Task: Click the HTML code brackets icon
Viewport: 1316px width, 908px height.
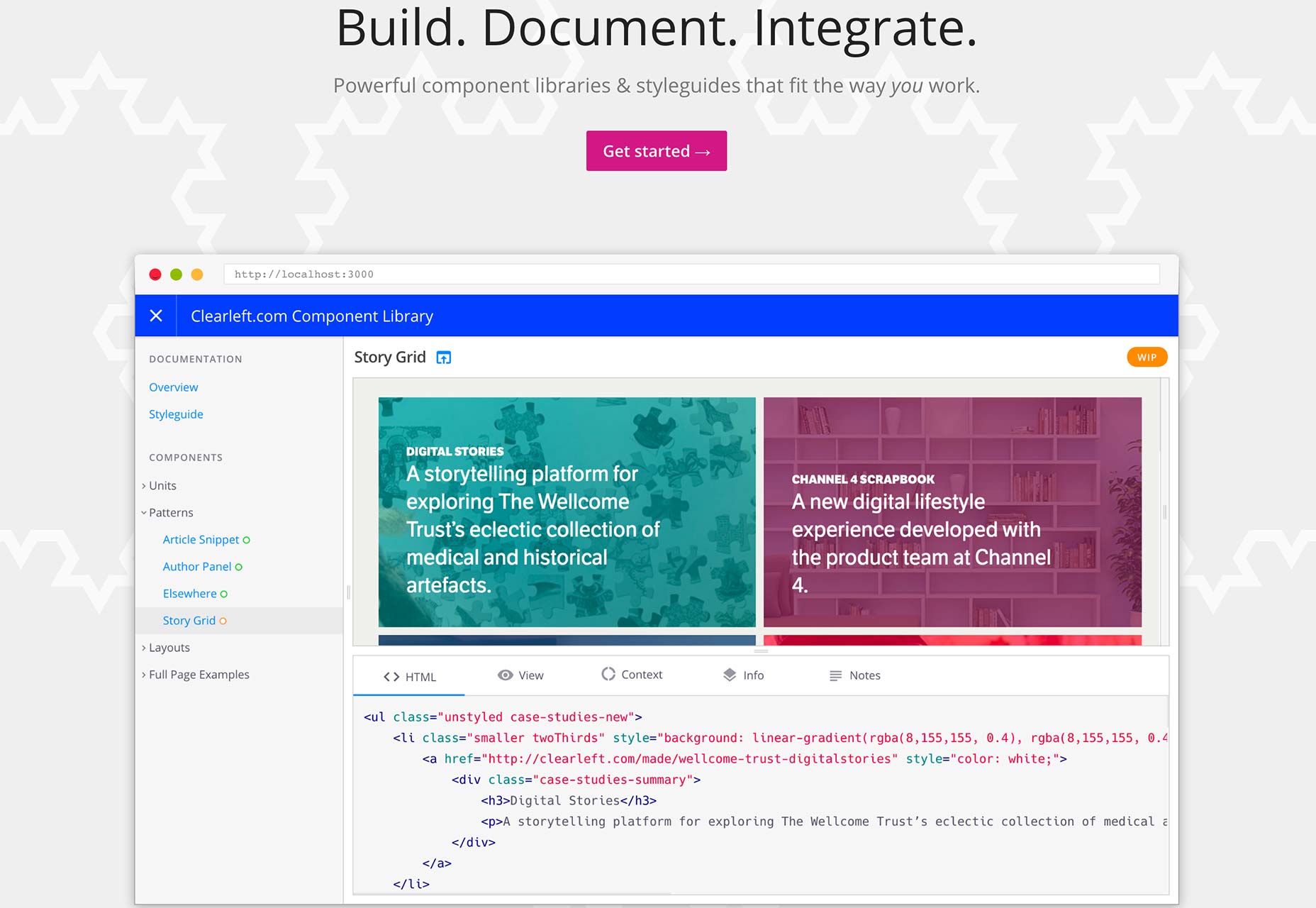Action: coord(391,677)
